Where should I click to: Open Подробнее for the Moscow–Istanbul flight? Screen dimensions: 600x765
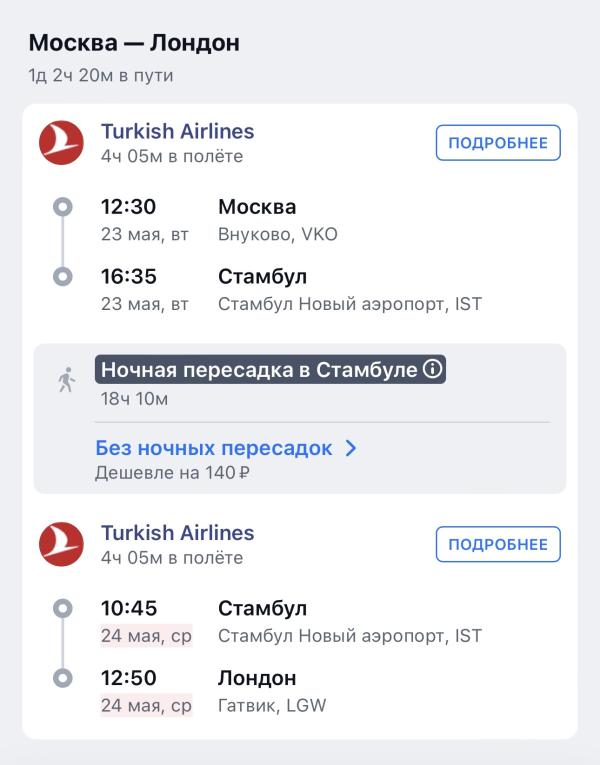point(498,143)
